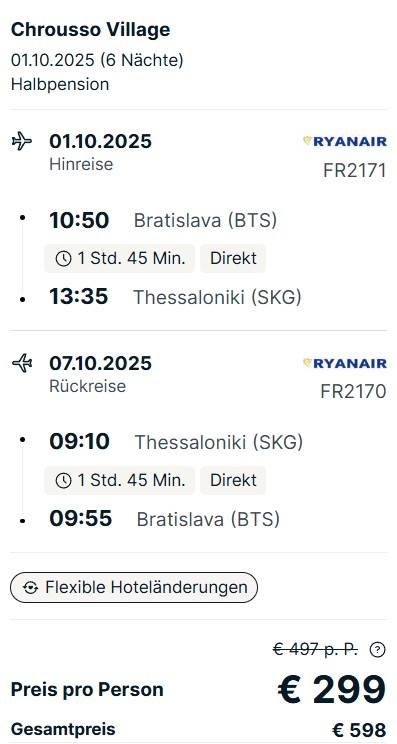Click the Direkt badge on the return flight
The image size is (397, 744).
(x=233, y=481)
